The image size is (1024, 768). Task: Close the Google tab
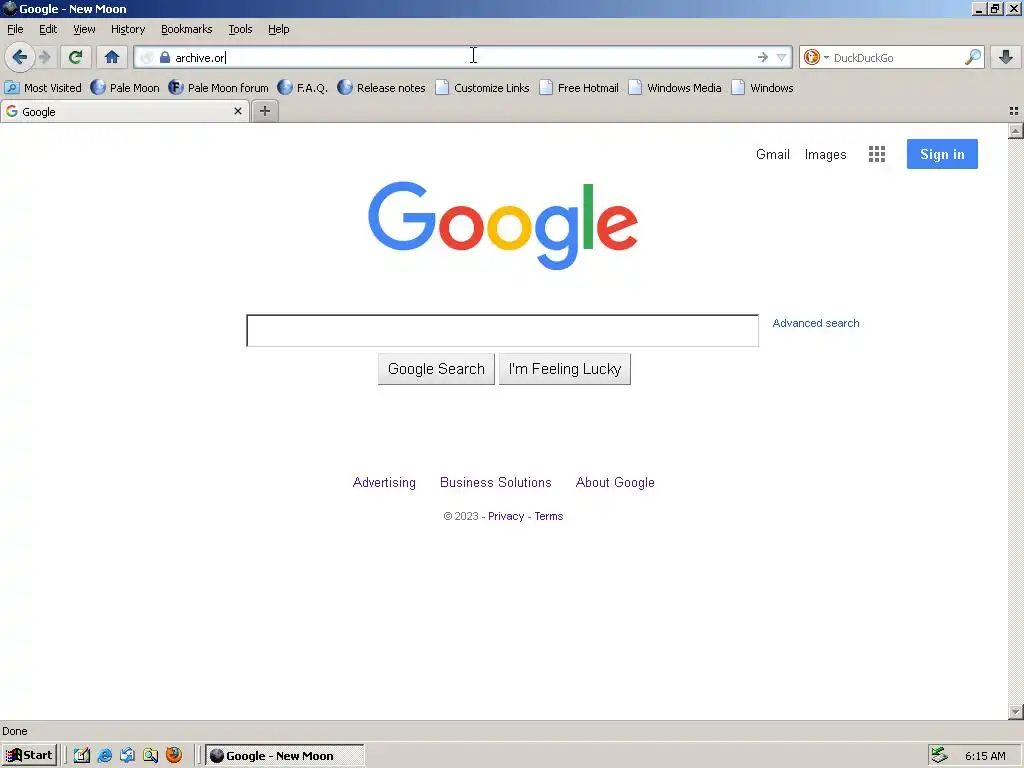point(238,111)
